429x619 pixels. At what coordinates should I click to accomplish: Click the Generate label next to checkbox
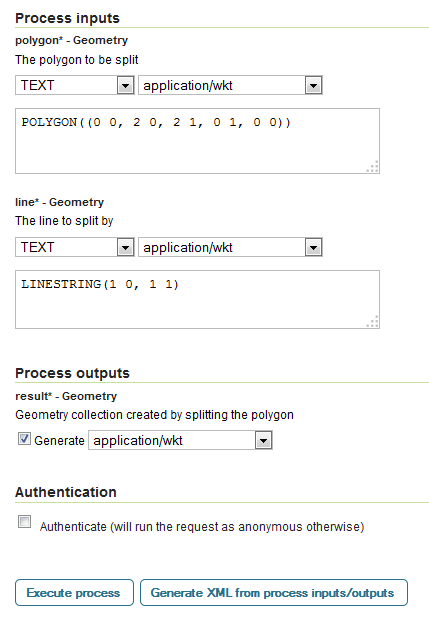[x=59, y=441]
